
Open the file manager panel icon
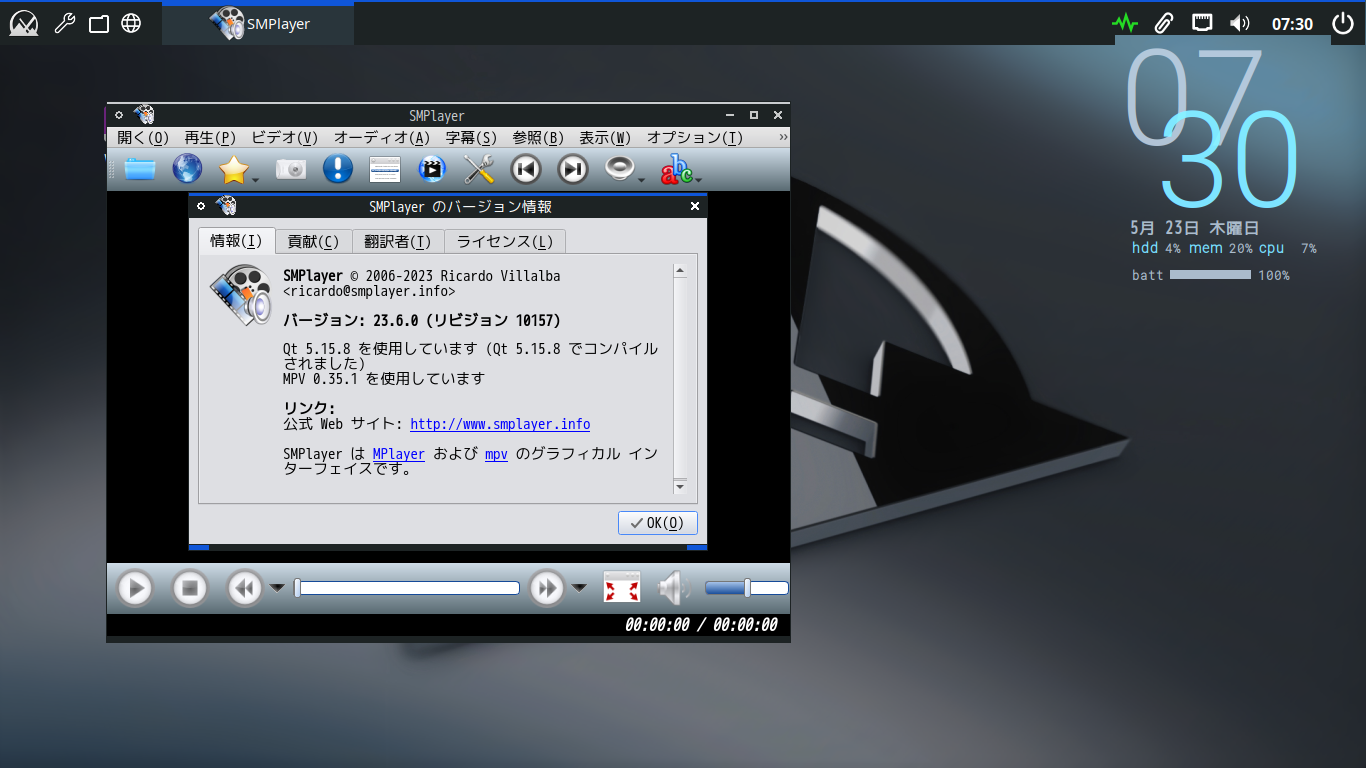[x=98, y=23]
